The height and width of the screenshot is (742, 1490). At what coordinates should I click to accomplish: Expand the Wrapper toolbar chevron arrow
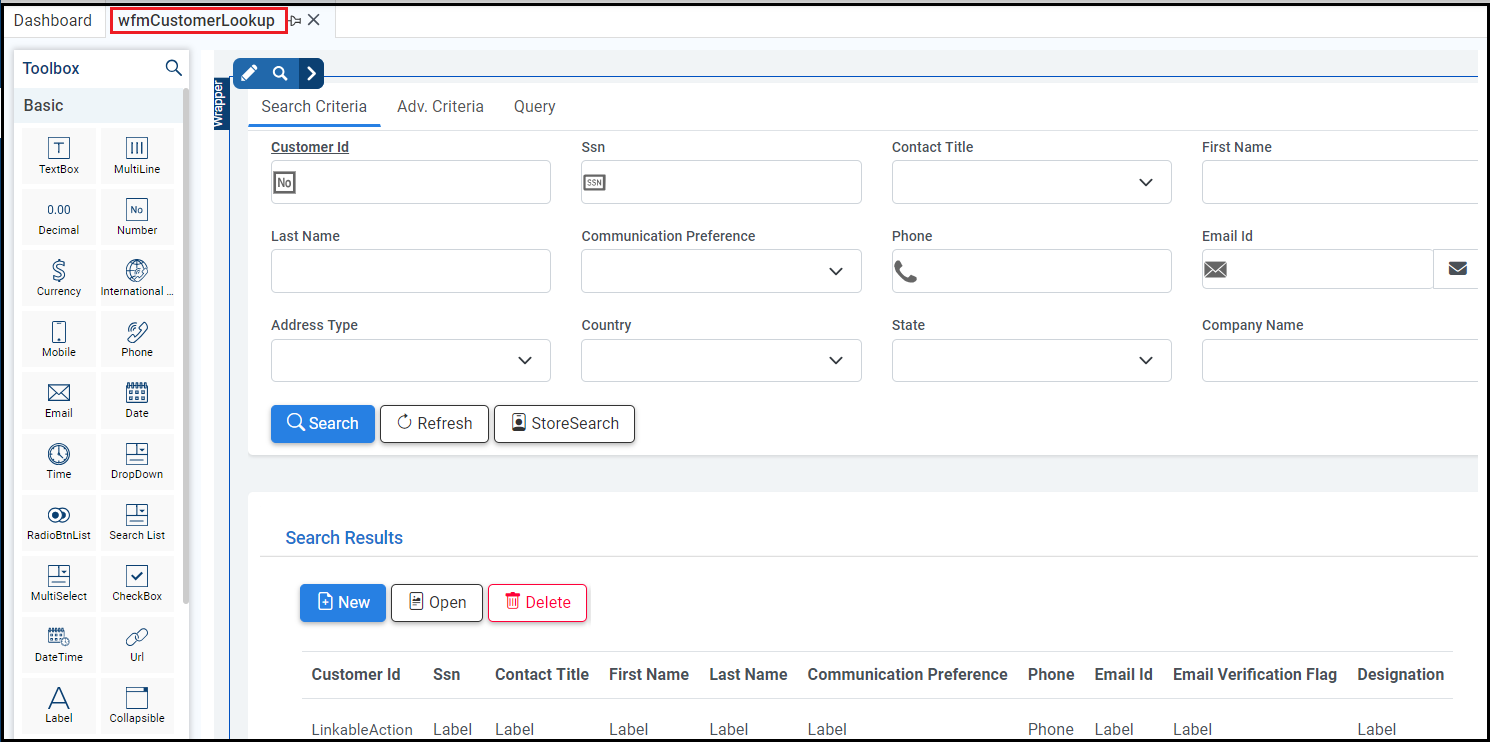(x=311, y=73)
